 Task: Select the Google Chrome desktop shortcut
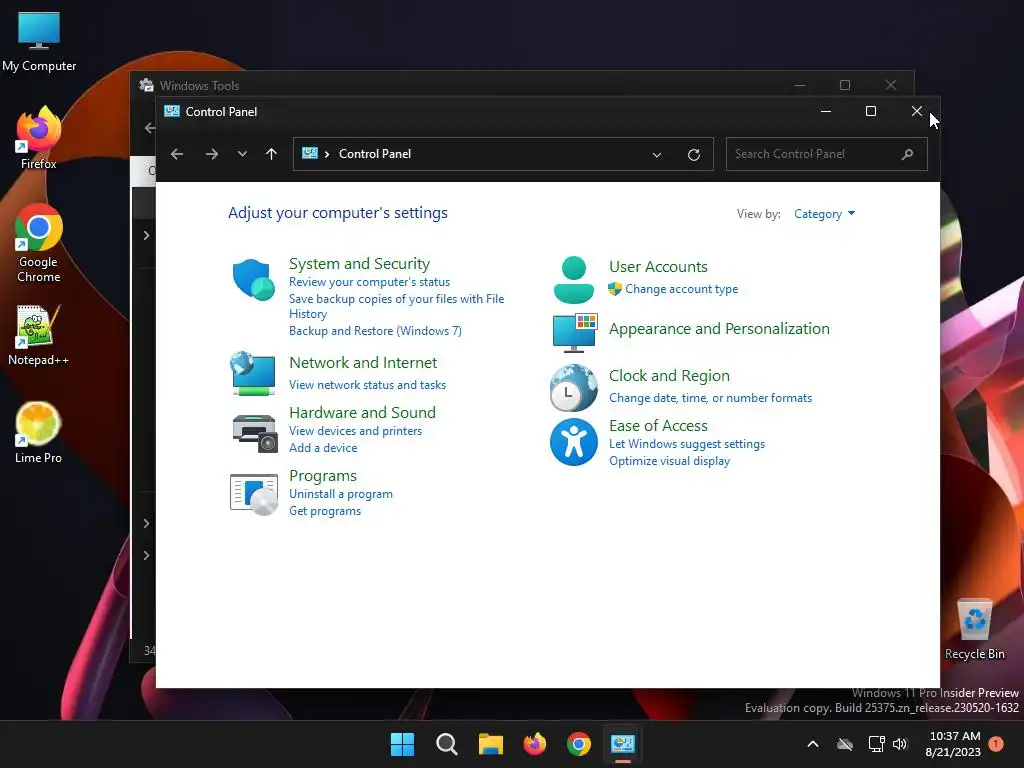pos(38,244)
